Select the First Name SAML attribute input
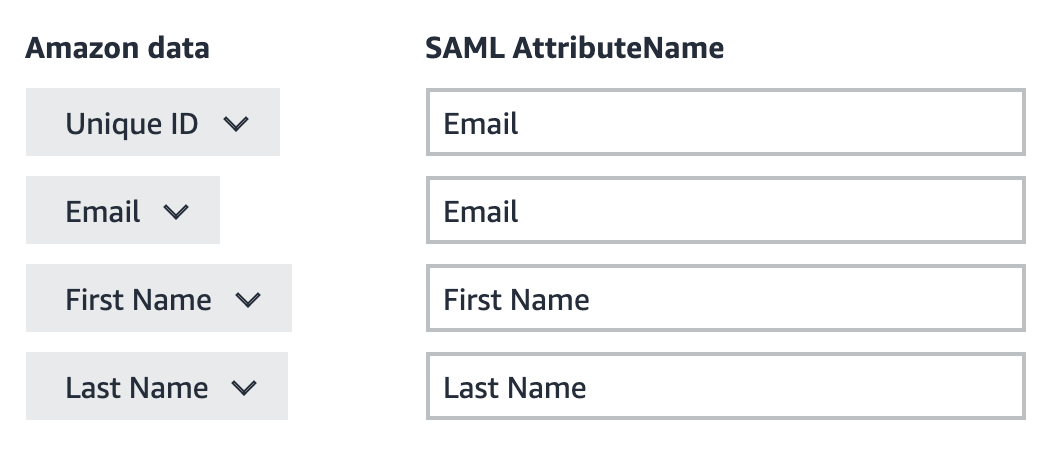This screenshot has width=1052, height=452. [x=725, y=298]
